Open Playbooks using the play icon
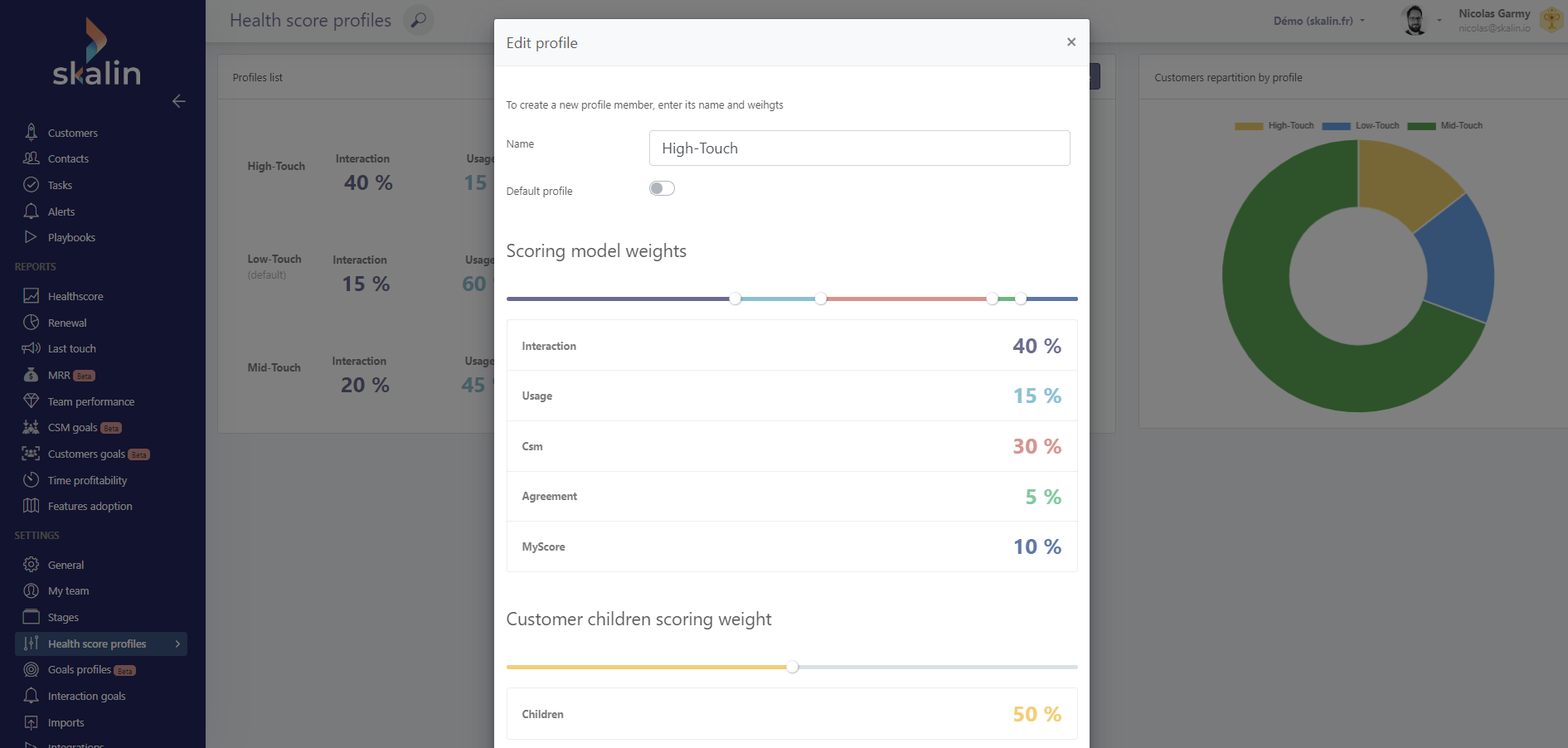The height and width of the screenshot is (748, 1568). 31,237
